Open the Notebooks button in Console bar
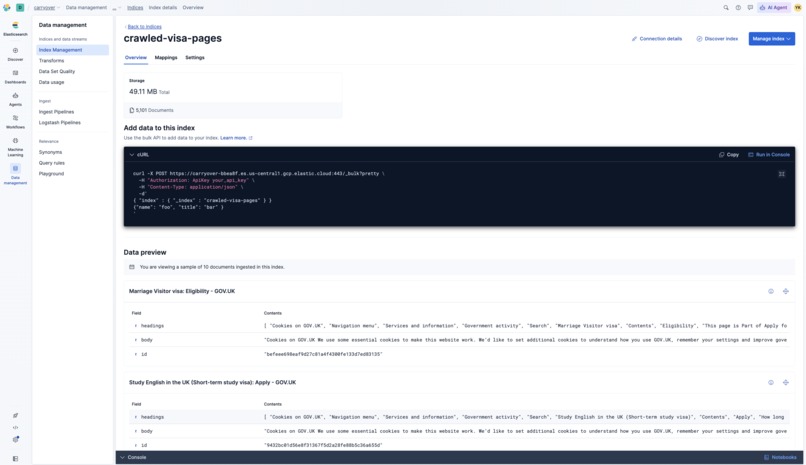 (x=780, y=457)
